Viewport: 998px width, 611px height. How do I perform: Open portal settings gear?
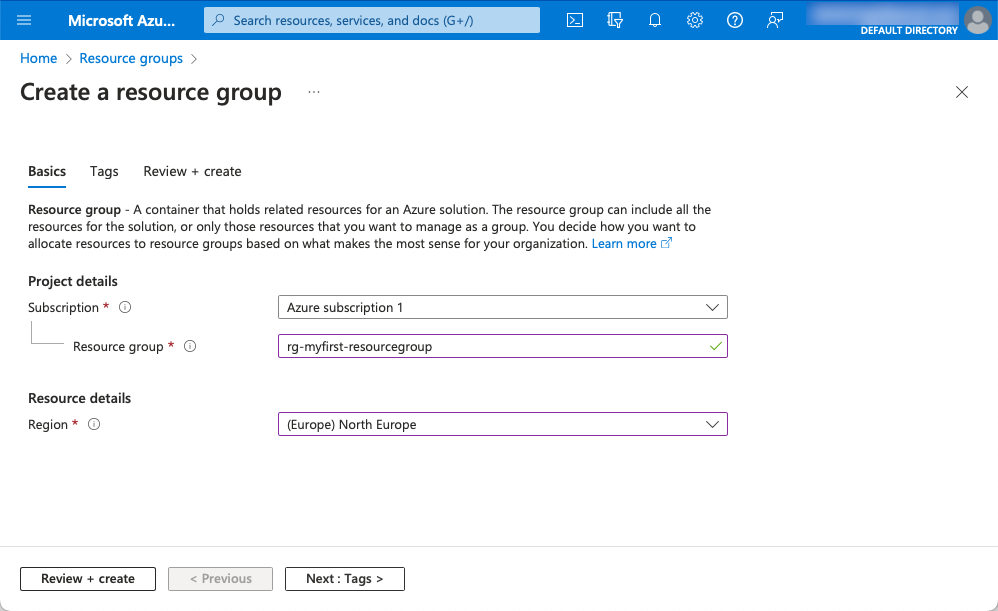click(x=695, y=20)
